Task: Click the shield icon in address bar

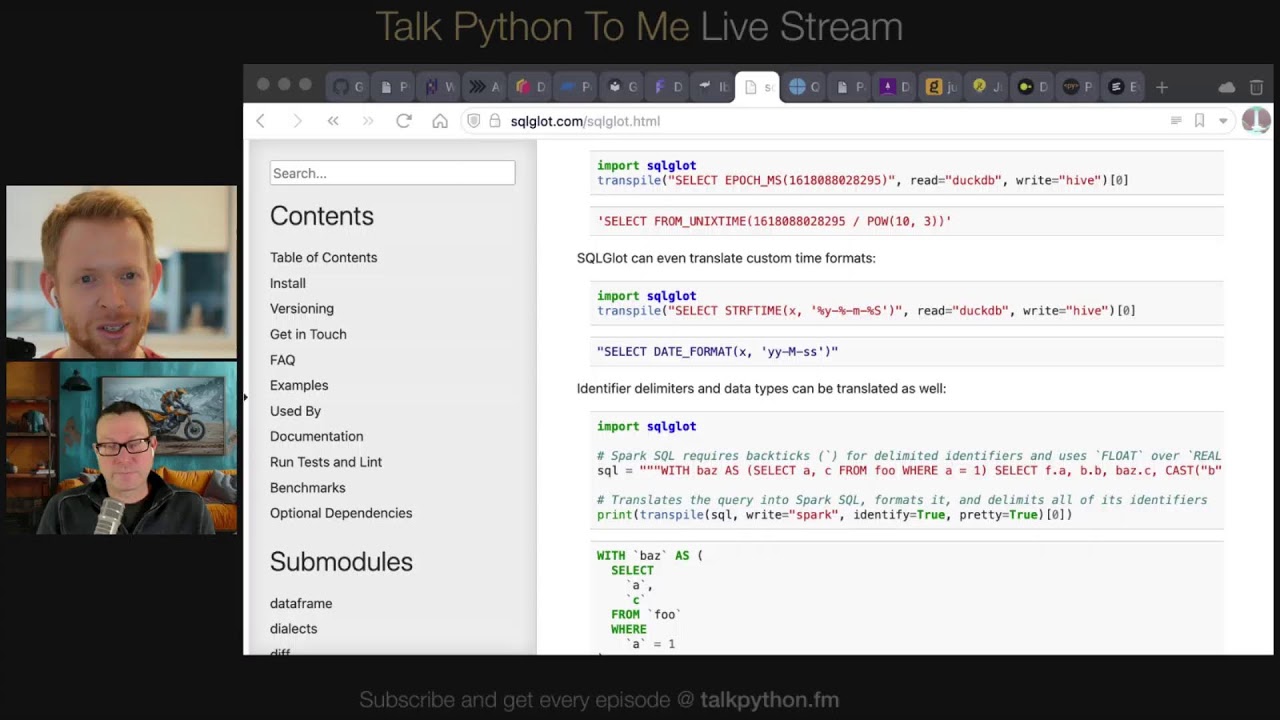Action: click(474, 121)
